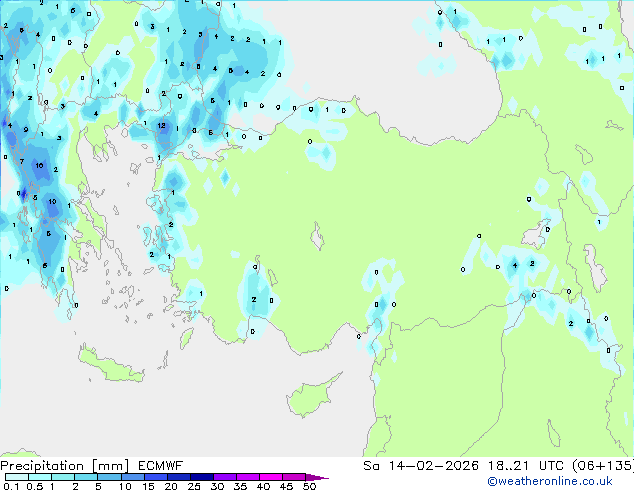Click the '18..21 UTC' time text

tap(528, 466)
